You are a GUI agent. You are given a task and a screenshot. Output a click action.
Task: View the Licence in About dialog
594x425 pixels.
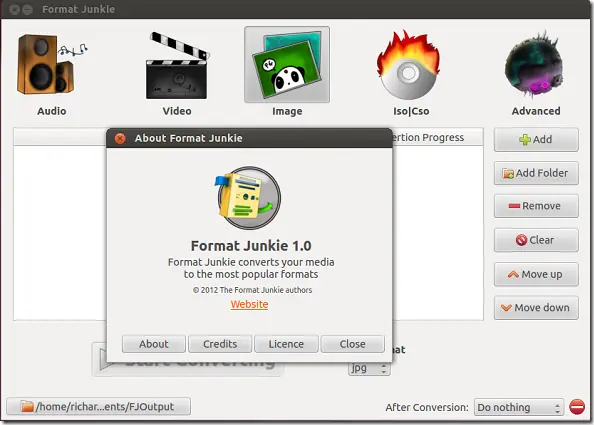click(x=286, y=344)
